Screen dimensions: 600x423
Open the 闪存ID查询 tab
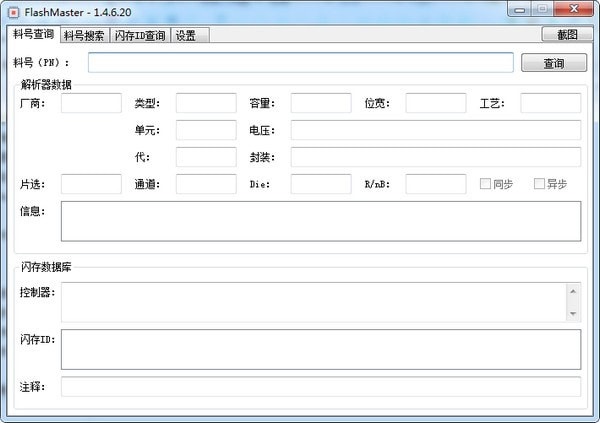click(x=140, y=36)
